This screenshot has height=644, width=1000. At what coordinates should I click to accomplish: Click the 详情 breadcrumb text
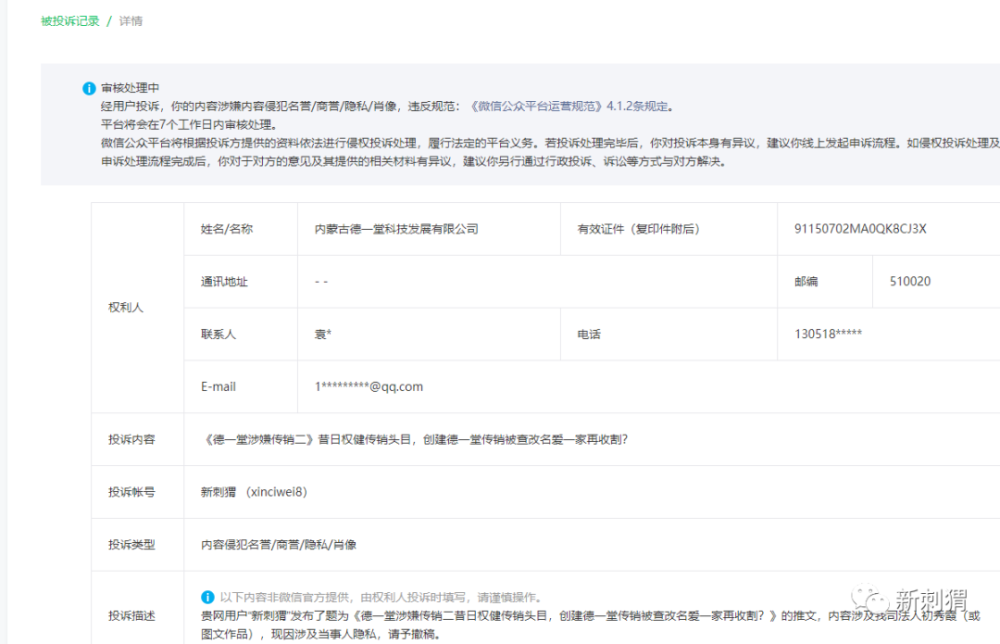131,21
